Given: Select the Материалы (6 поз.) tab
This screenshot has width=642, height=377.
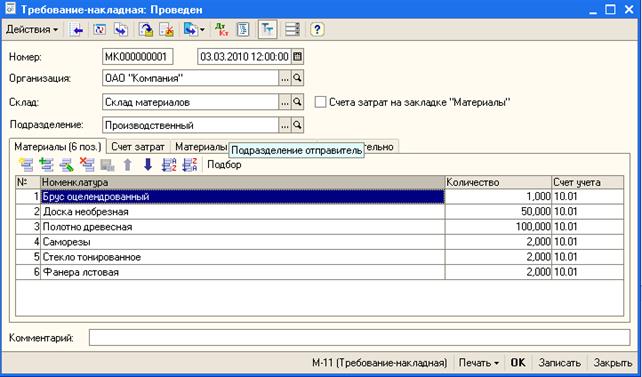Looking at the screenshot, I should point(57,146).
